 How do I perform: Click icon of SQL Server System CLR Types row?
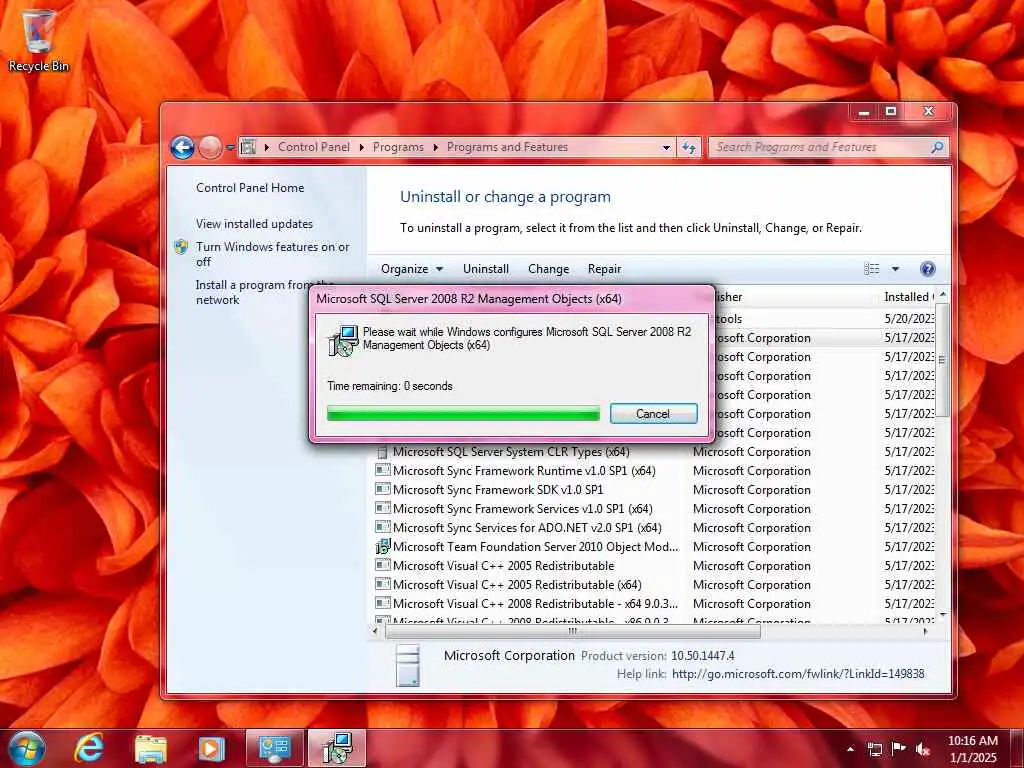[x=383, y=451]
